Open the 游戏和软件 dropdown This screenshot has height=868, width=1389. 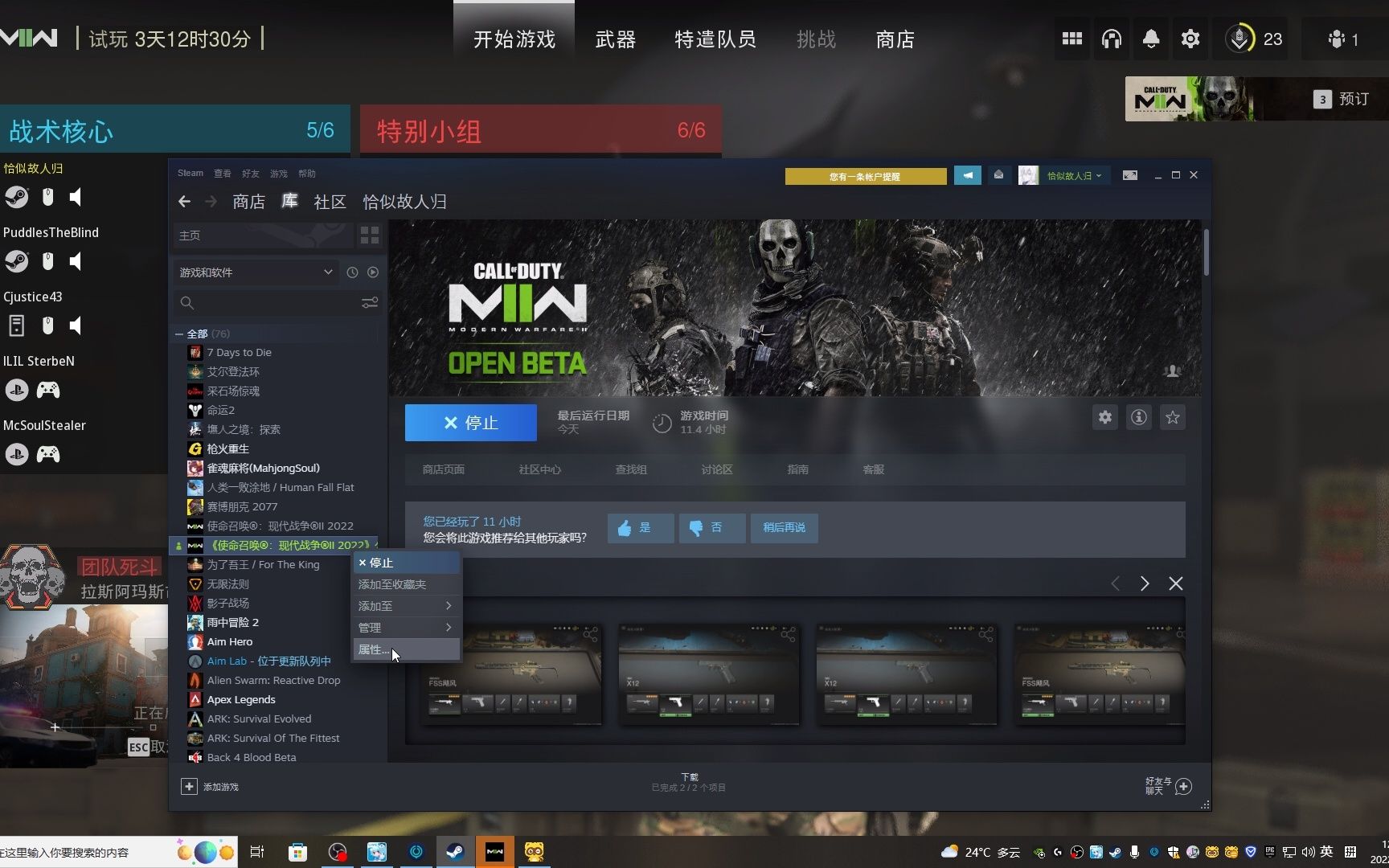coord(256,272)
